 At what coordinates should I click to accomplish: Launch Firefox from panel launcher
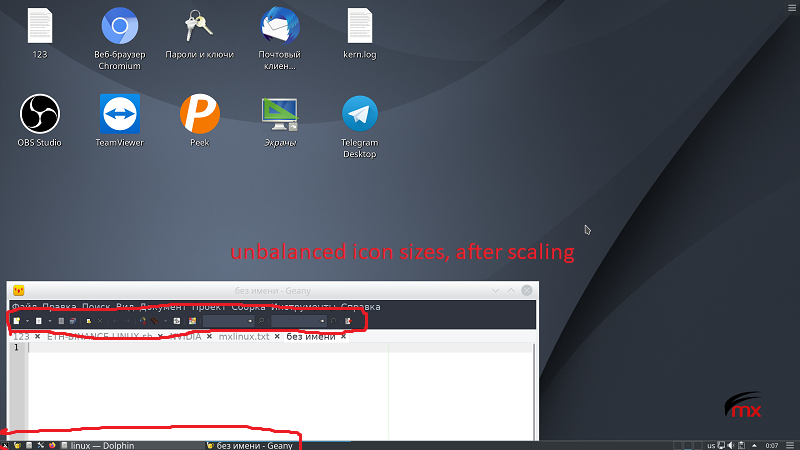[x=52, y=445]
